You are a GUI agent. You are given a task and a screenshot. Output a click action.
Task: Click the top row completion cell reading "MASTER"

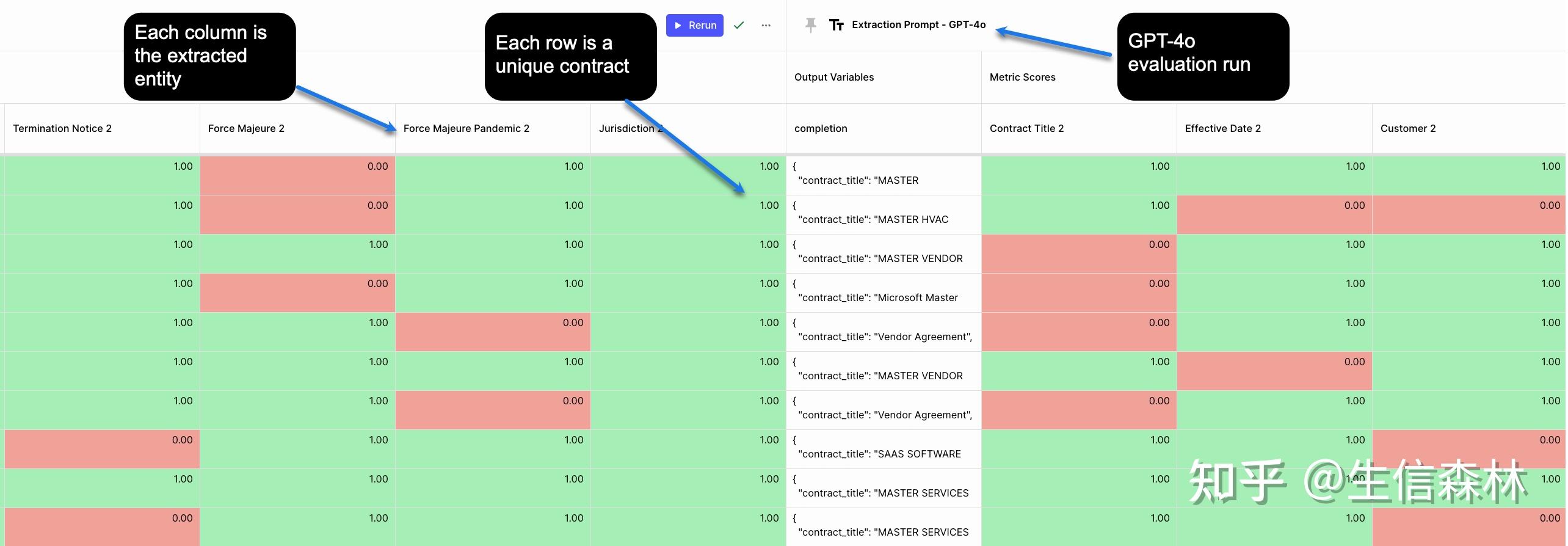(x=884, y=175)
